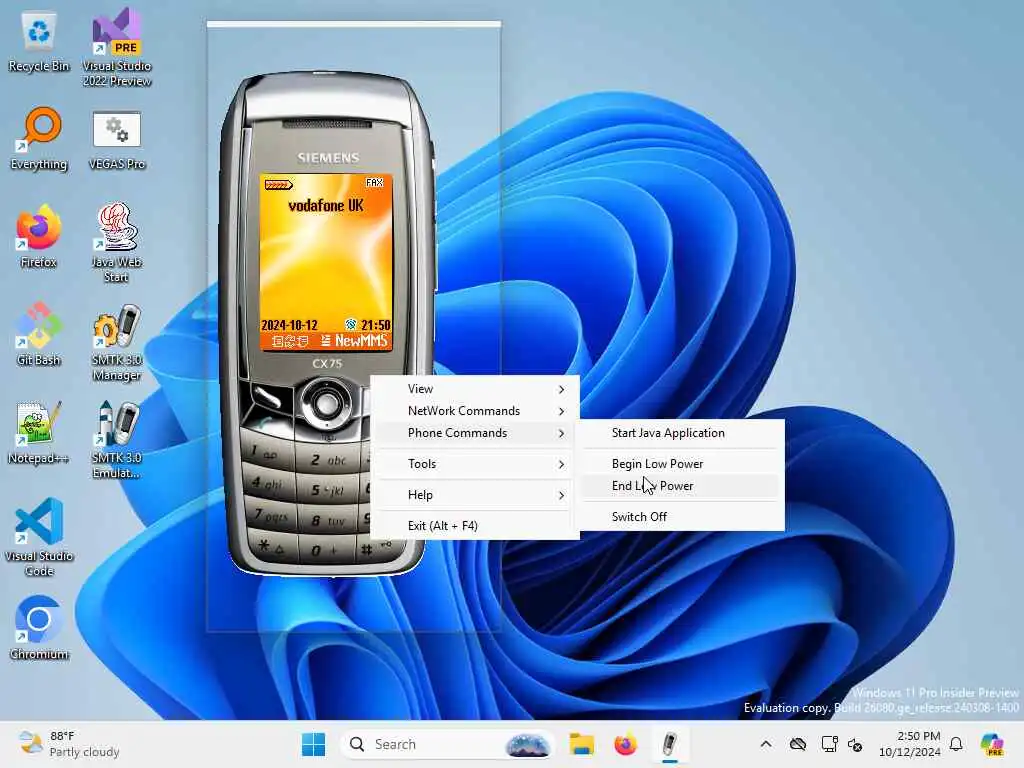Screen dimensions: 1024x768
Task: Choose Exit (Alt + F4)
Action: coord(474,526)
